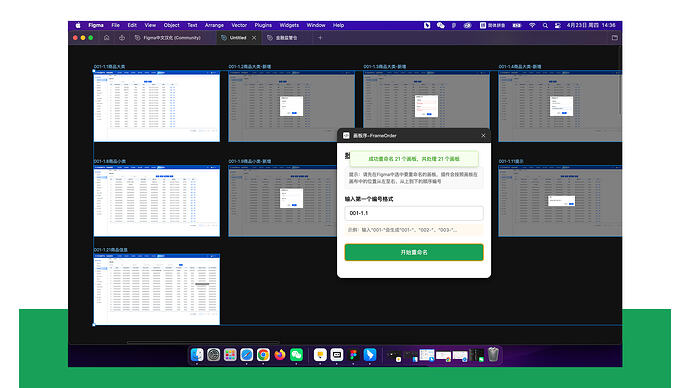Add a new tab with plus
The image size is (690, 388).
[320, 38]
